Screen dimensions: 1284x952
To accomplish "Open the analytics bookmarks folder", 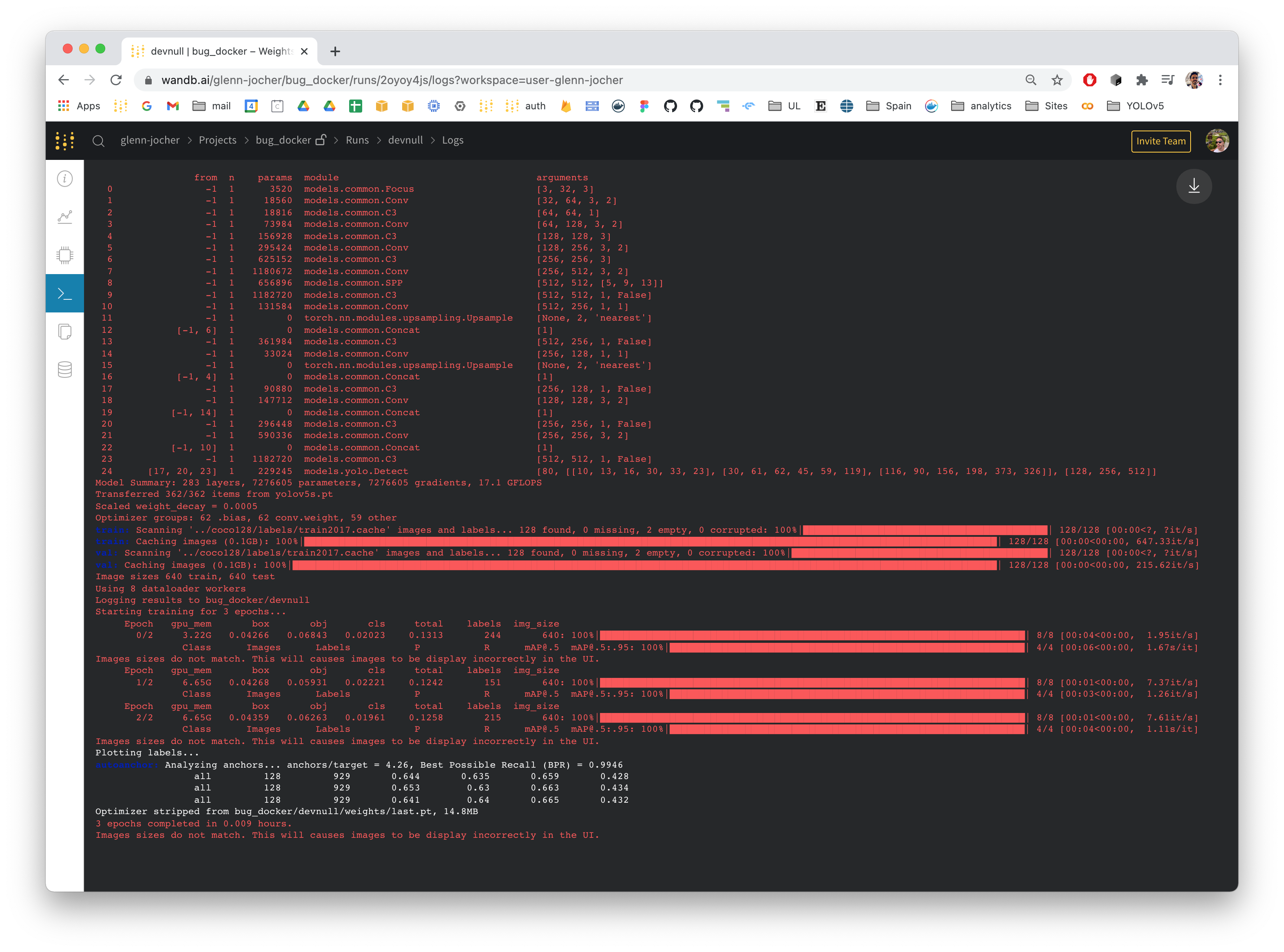I will pos(981,106).
